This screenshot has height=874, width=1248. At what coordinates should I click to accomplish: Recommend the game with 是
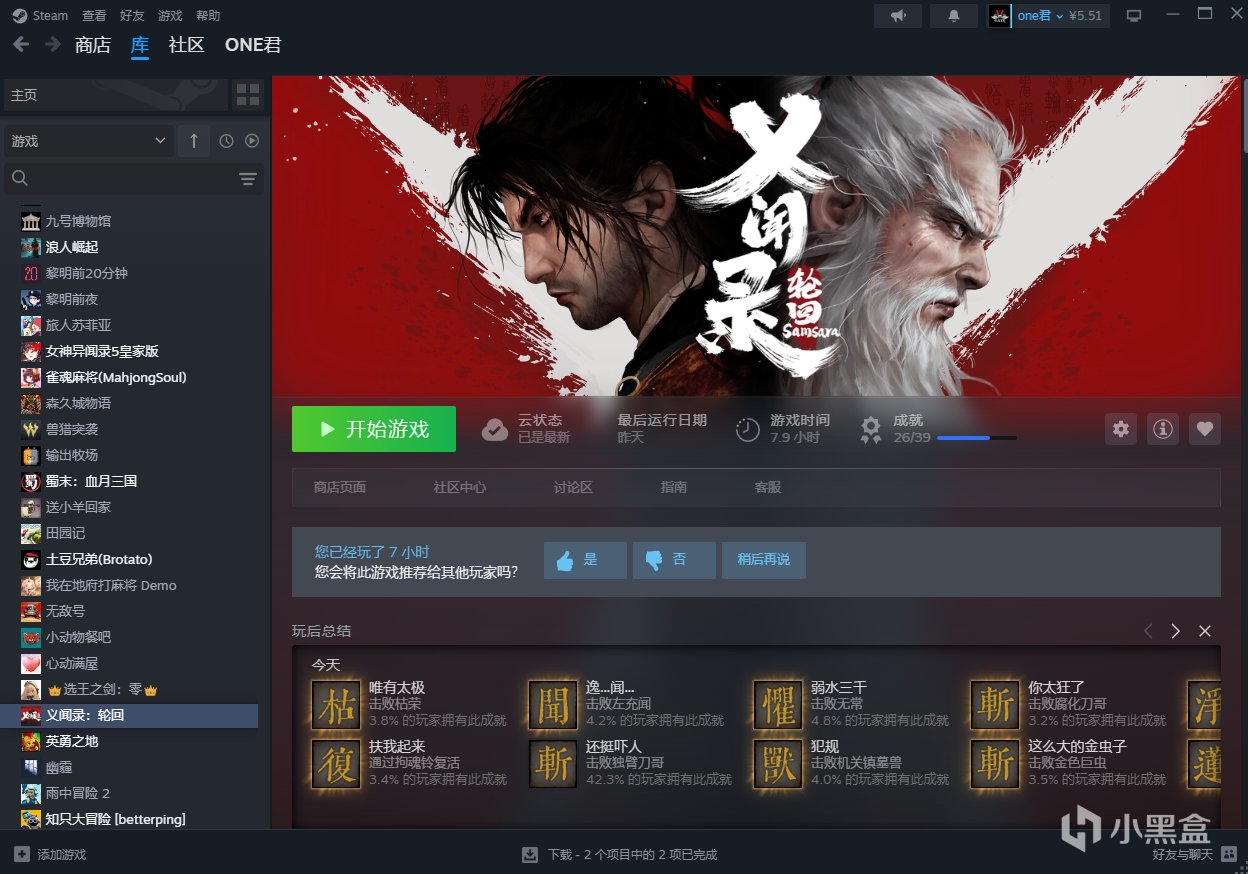(x=585, y=560)
